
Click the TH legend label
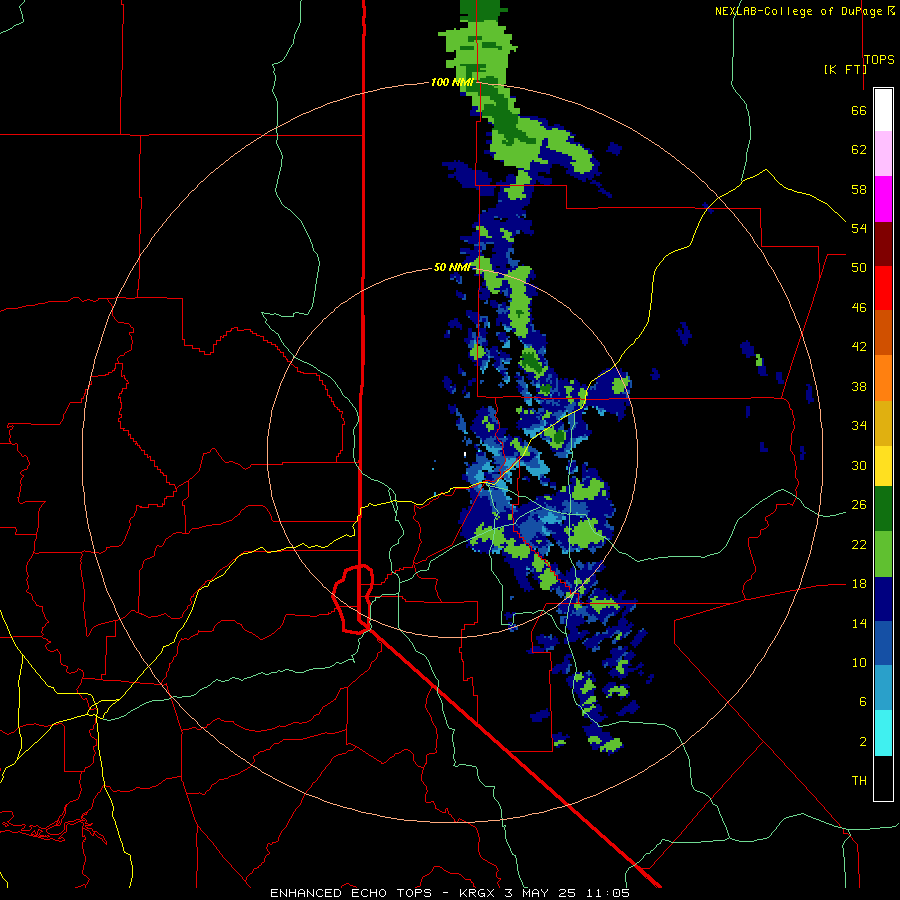(x=859, y=780)
